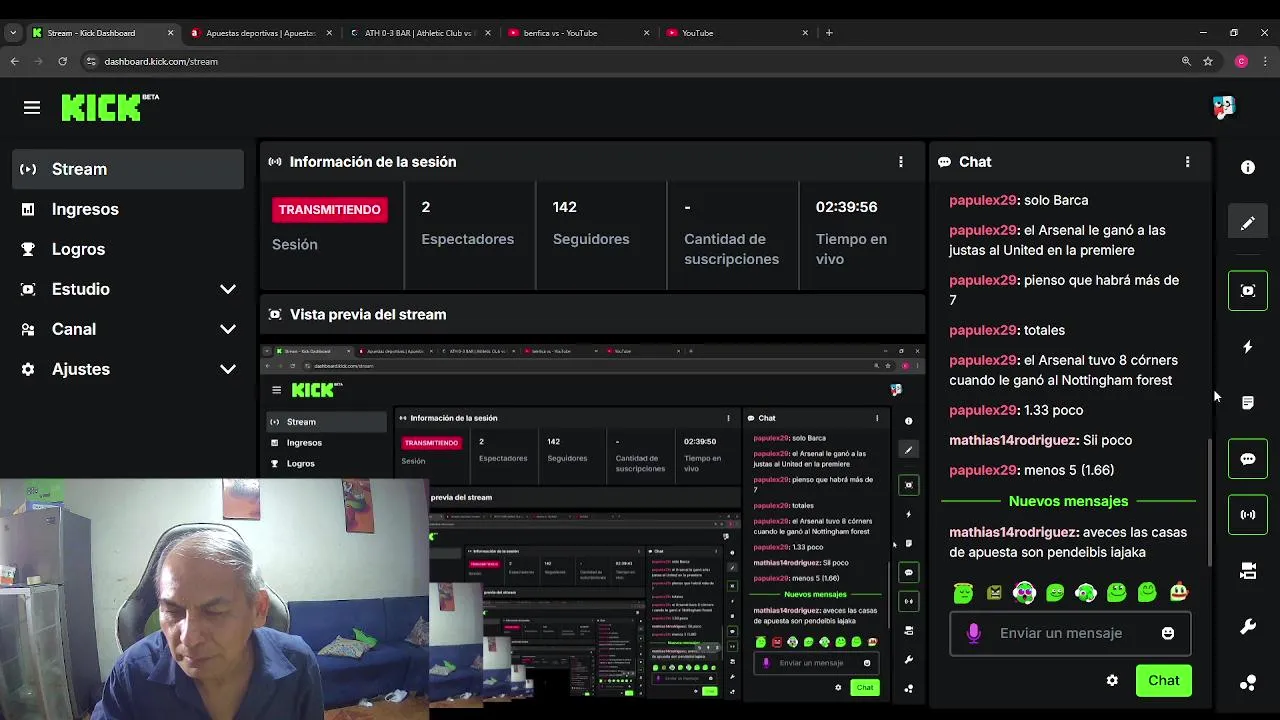Select the seventh green blob emote
Screen dimensions: 1280x720
coord(1147,593)
